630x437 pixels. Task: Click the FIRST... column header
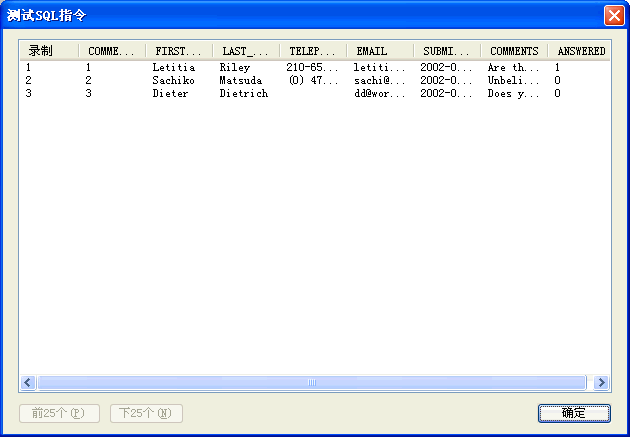coord(178,51)
